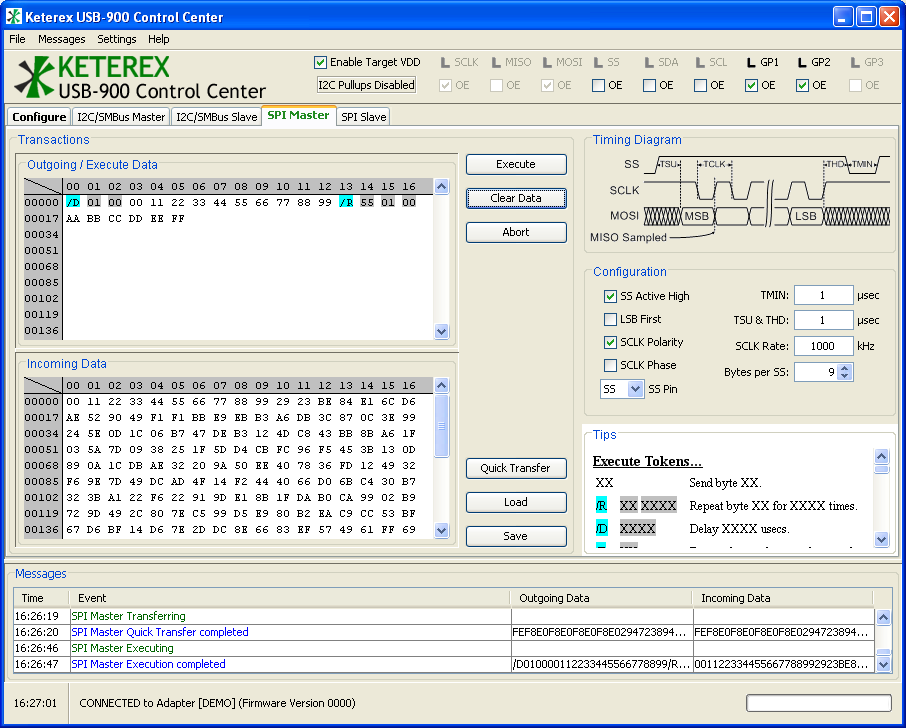Toggle the SCLK Phase checkbox
906x728 pixels.
point(610,366)
